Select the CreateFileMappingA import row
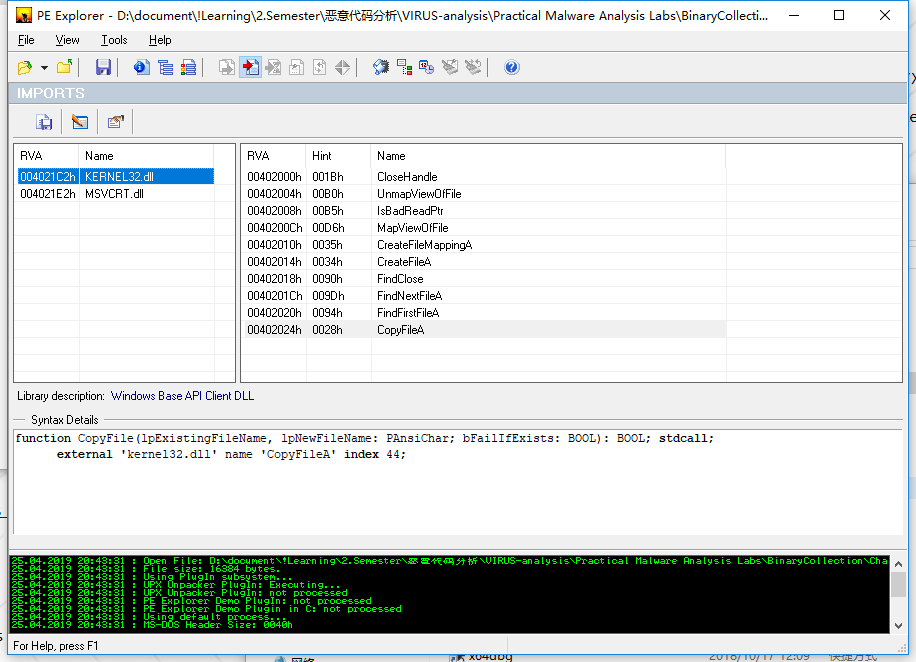 point(424,245)
